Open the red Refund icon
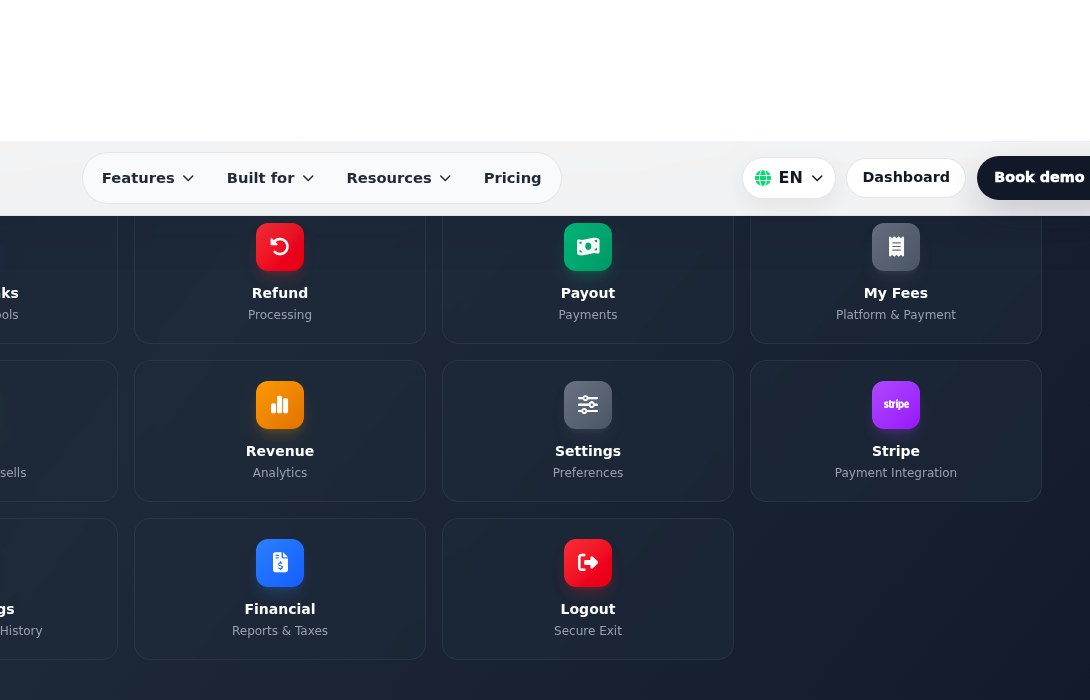The width and height of the screenshot is (1090, 700). pos(279,247)
